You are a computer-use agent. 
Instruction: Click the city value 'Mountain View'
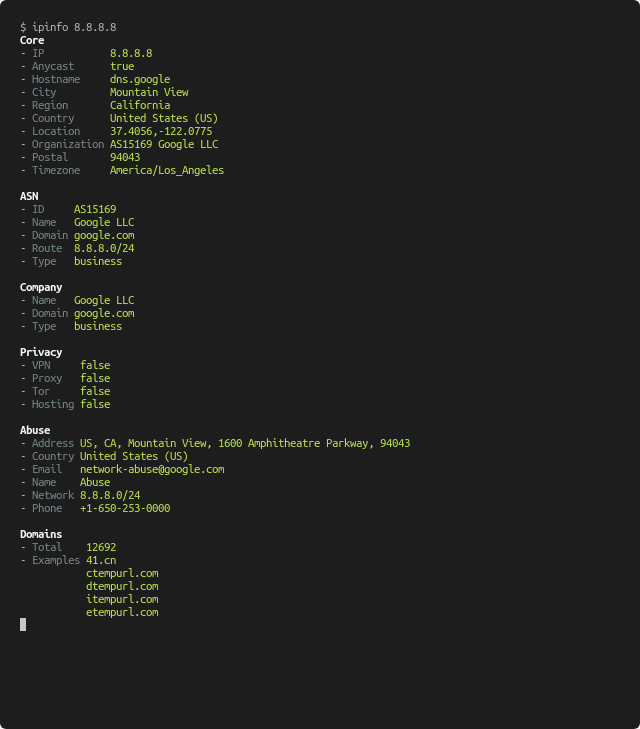point(149,93)
